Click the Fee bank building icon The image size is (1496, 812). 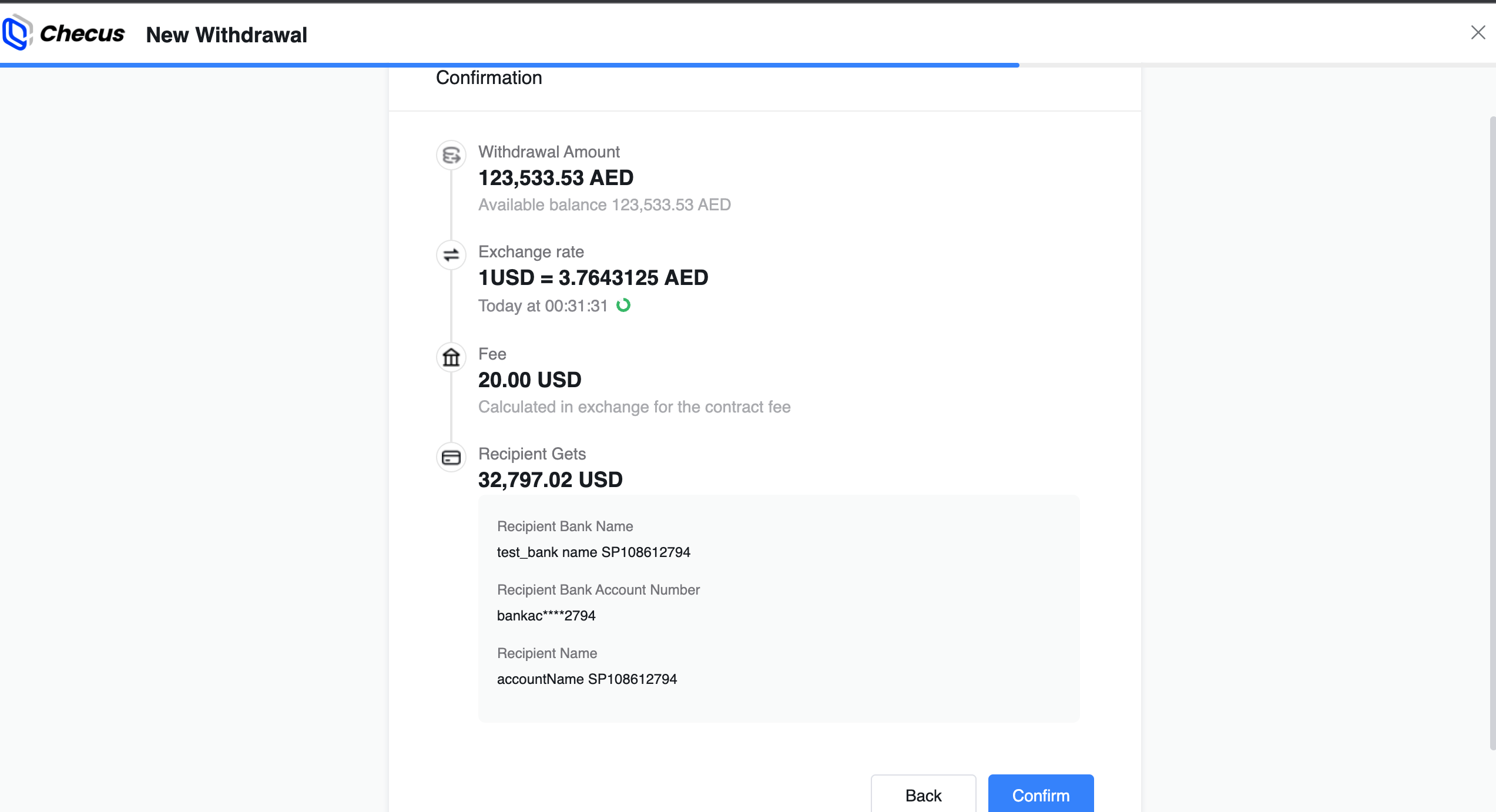coord(451,357)
